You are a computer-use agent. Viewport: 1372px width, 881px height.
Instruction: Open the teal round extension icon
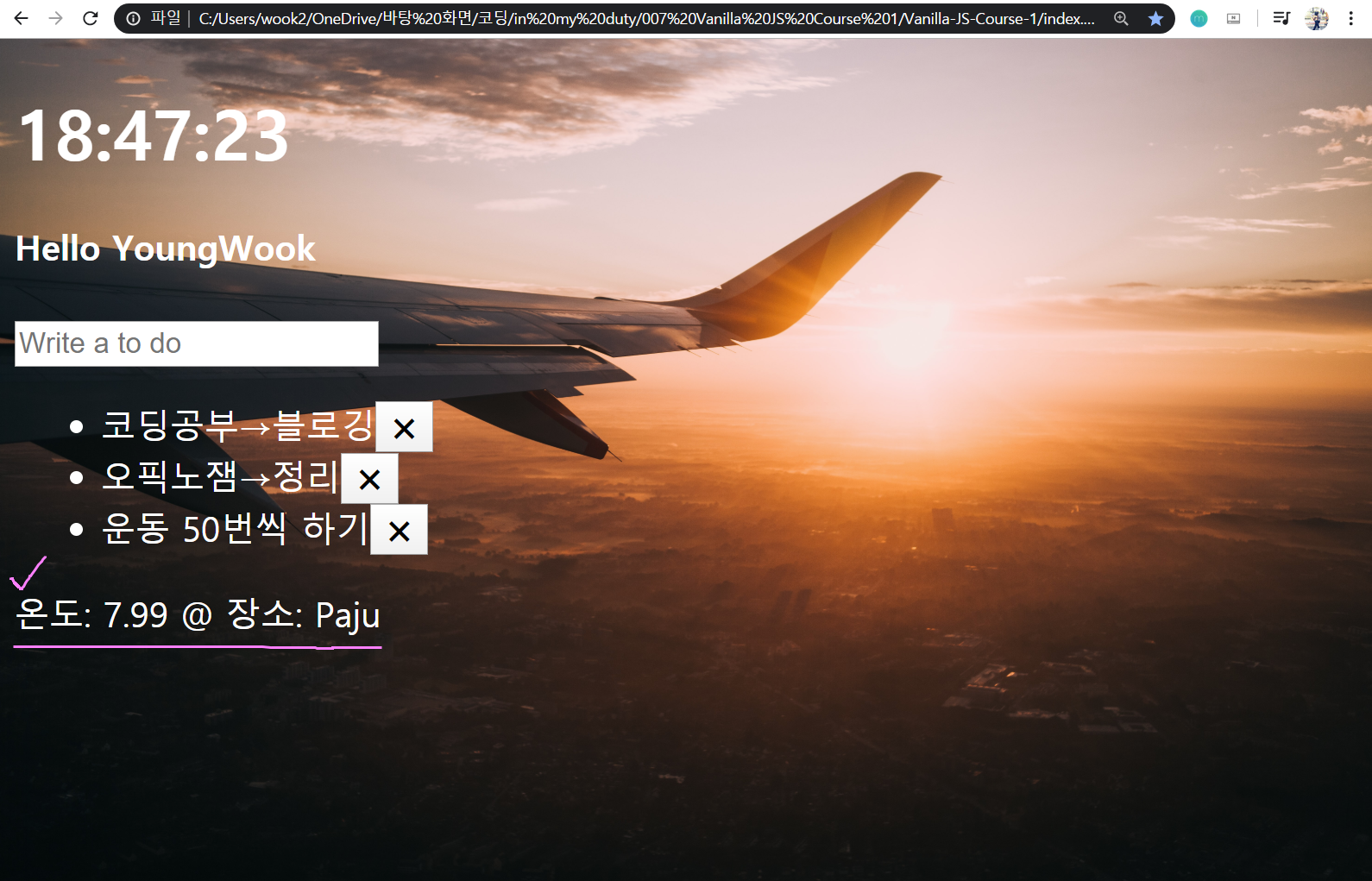pos(1199,18)
